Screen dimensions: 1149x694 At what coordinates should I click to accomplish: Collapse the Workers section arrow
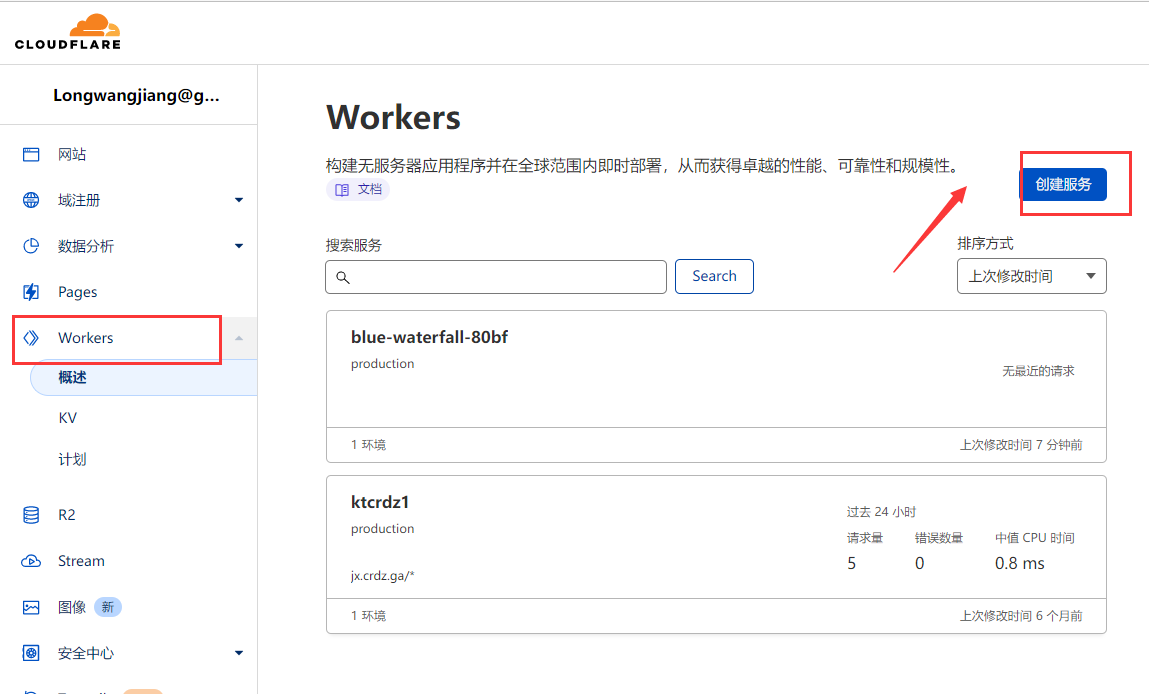point(238,338)
